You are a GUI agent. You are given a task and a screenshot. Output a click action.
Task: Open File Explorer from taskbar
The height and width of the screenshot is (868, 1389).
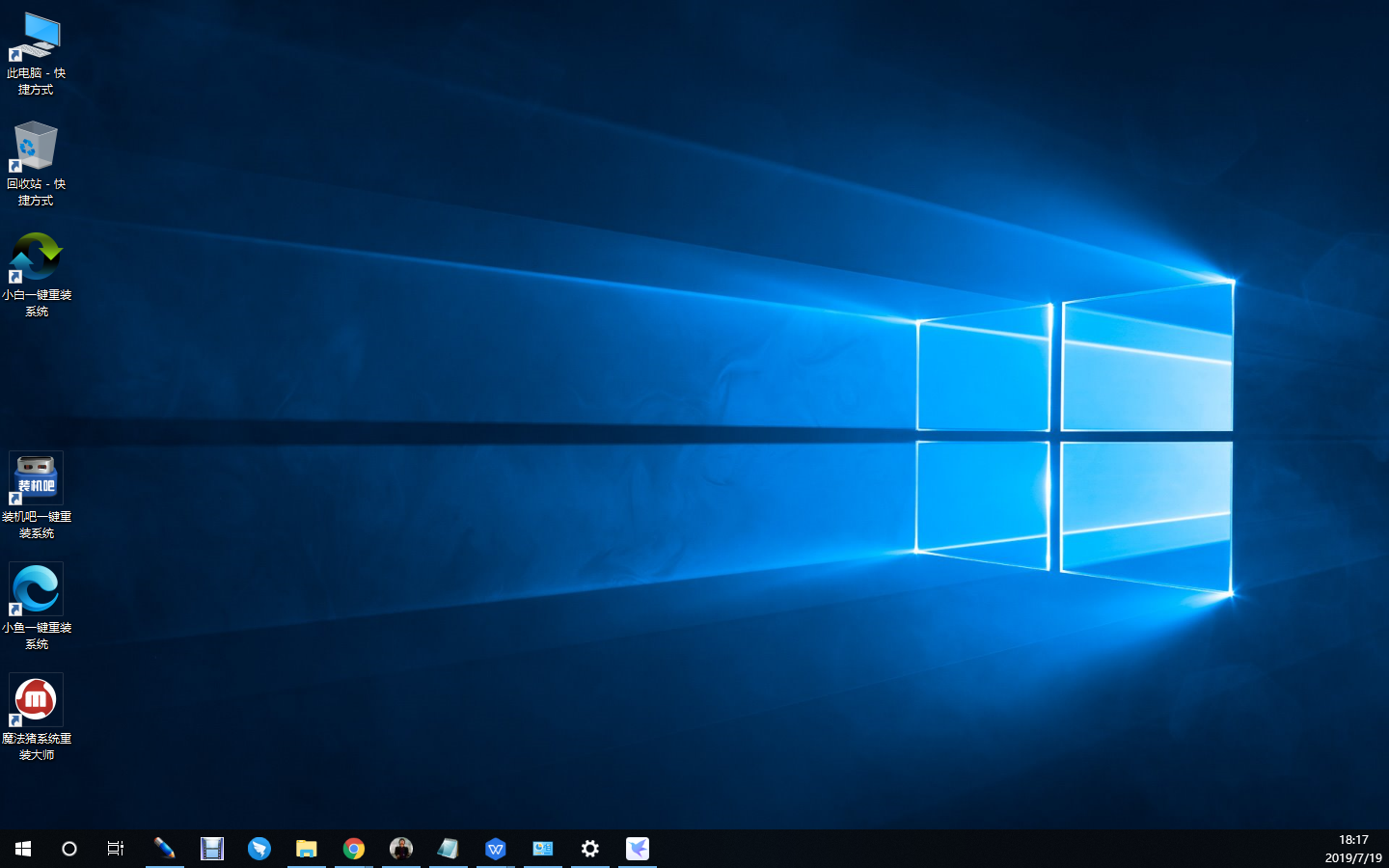click(307, 849)
